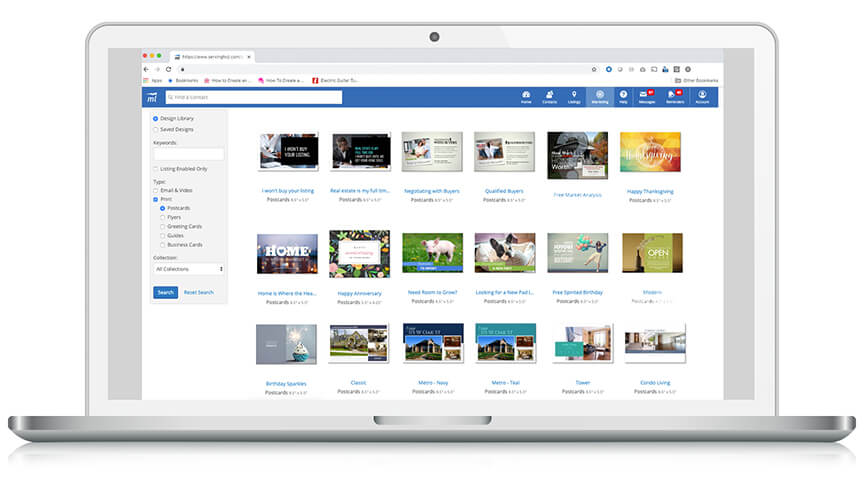Uncheck the Print type checkbox
864x483 pixels.
point(155,199)
